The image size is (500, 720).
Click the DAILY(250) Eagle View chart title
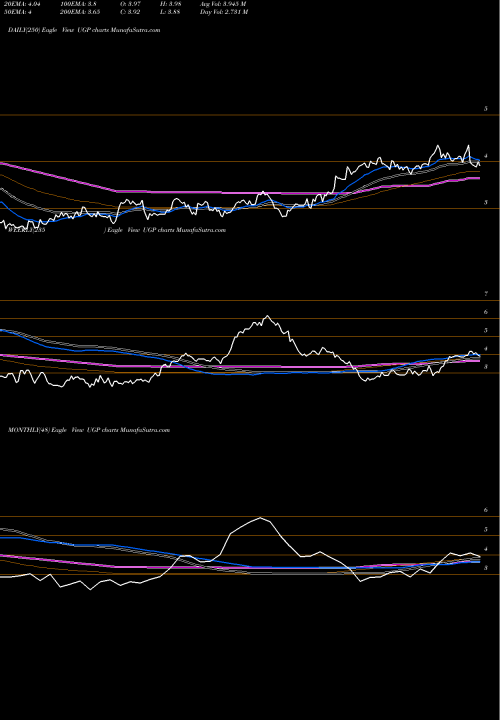point(84,30)
